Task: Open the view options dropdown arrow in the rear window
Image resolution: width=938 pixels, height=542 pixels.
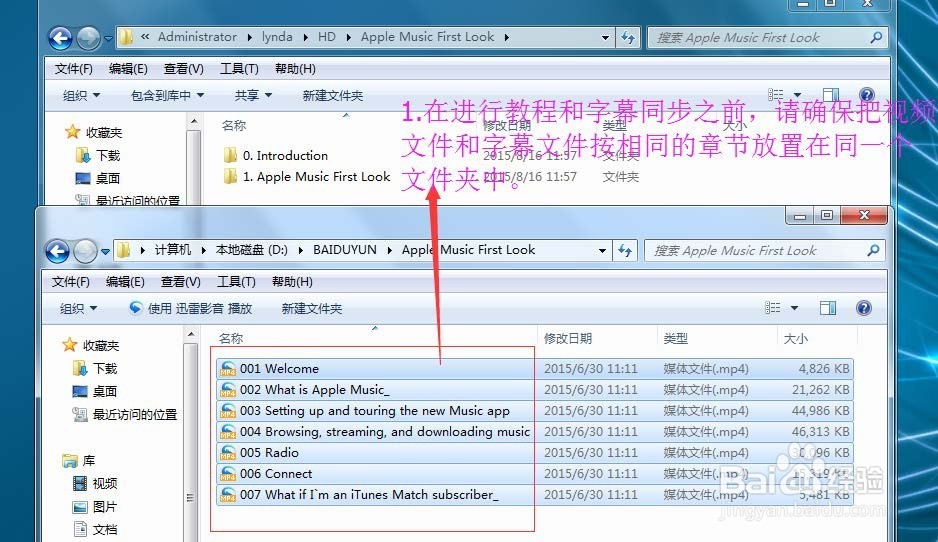Action: point(797,95)
